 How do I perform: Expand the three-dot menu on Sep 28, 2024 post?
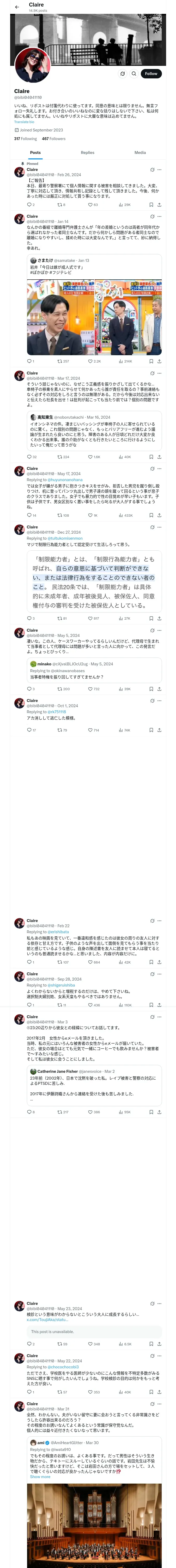(160, 974)
